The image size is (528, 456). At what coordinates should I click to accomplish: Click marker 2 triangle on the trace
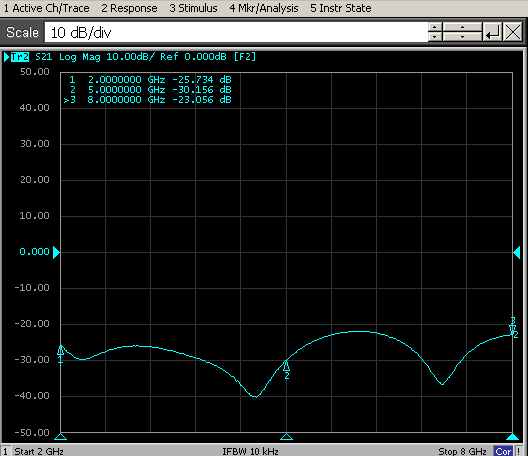pos(286,366)
